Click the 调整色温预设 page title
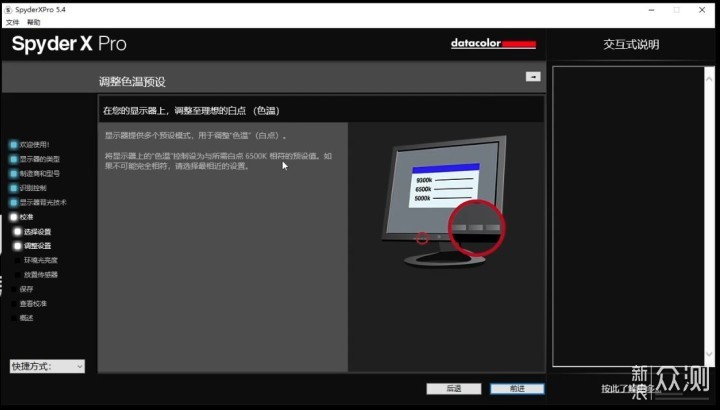 [x=132, y=82]
